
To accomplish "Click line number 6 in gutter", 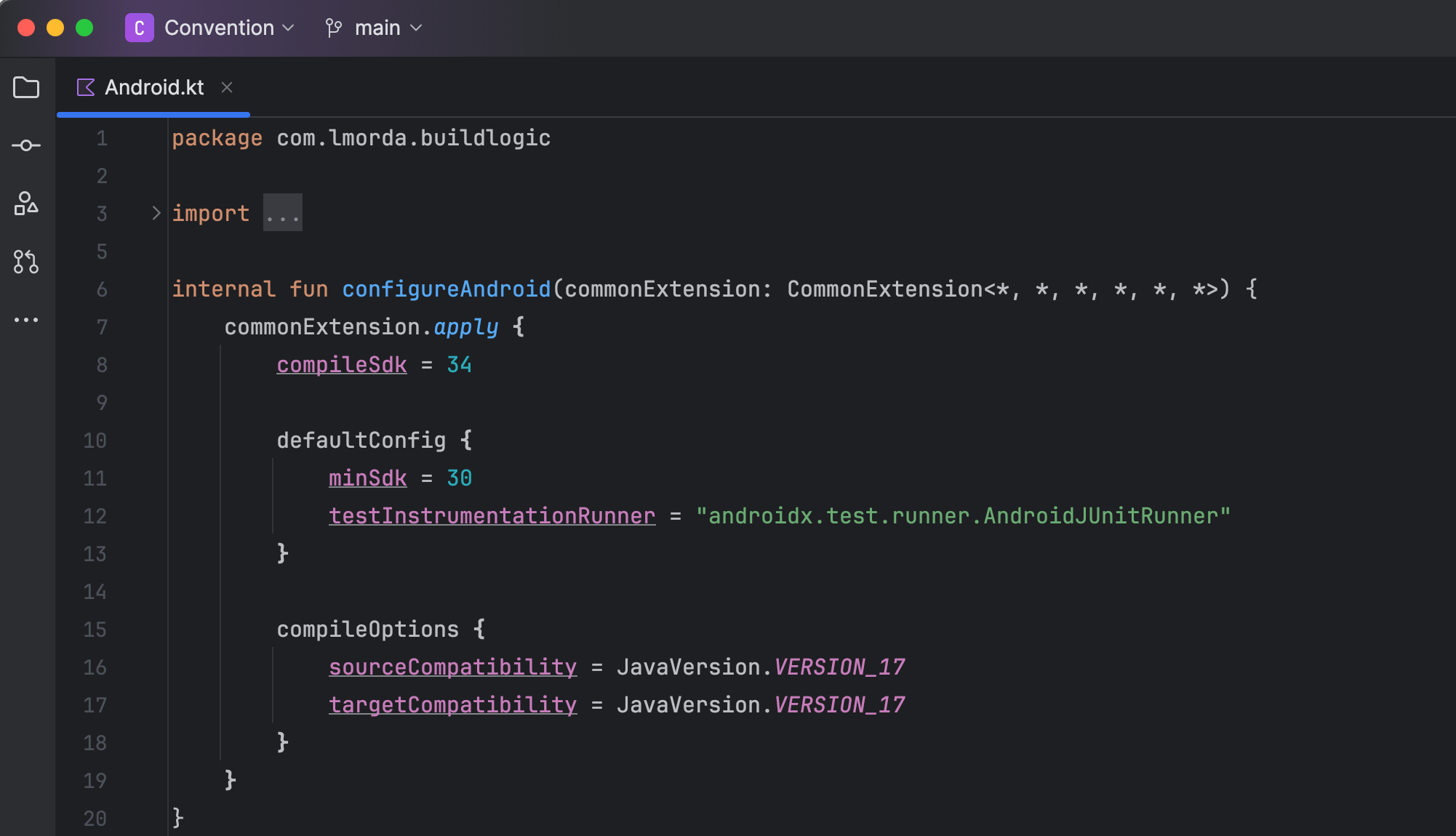I will click(x=102, y=289).
